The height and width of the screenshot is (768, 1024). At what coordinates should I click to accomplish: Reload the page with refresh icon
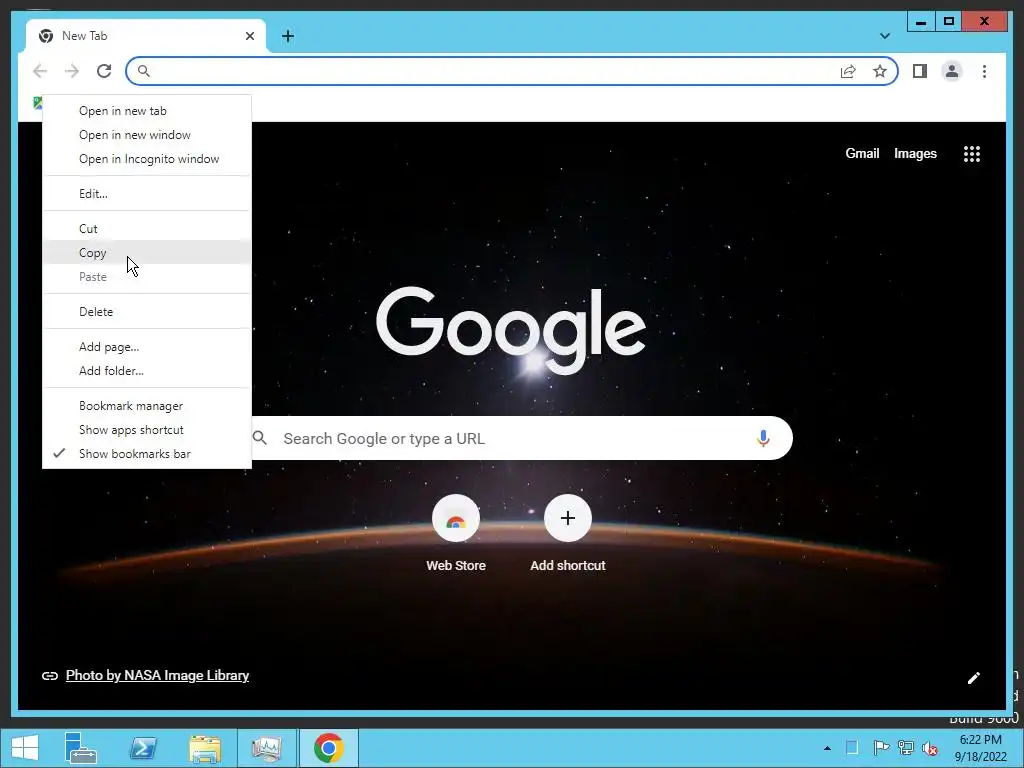click(104, 71)
